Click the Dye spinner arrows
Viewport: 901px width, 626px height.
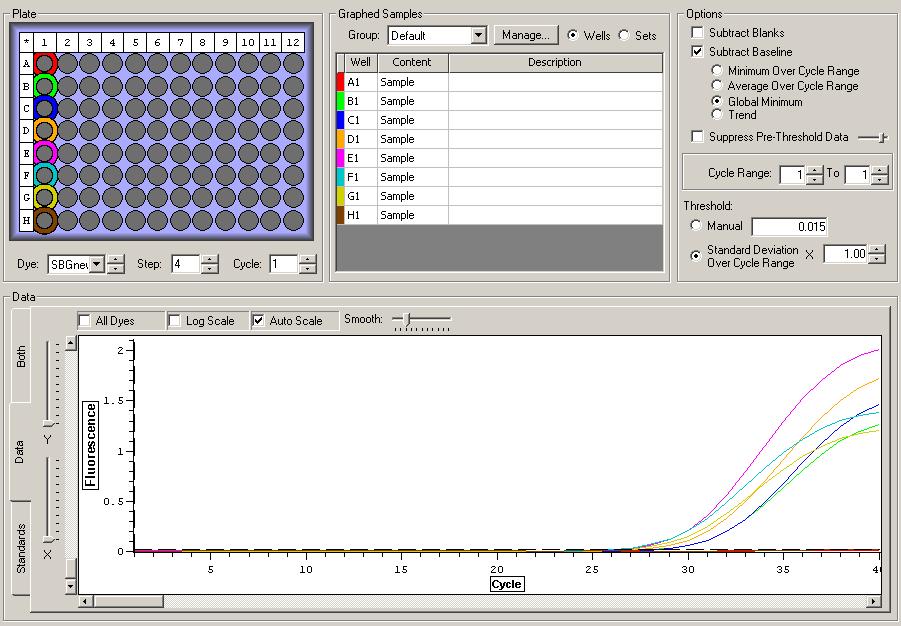115,264
